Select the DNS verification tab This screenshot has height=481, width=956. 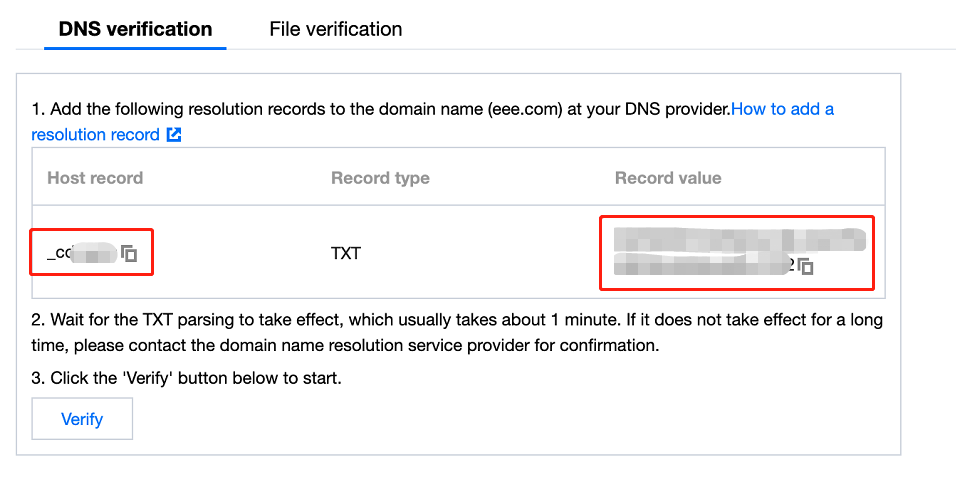(x=135, y=29)
